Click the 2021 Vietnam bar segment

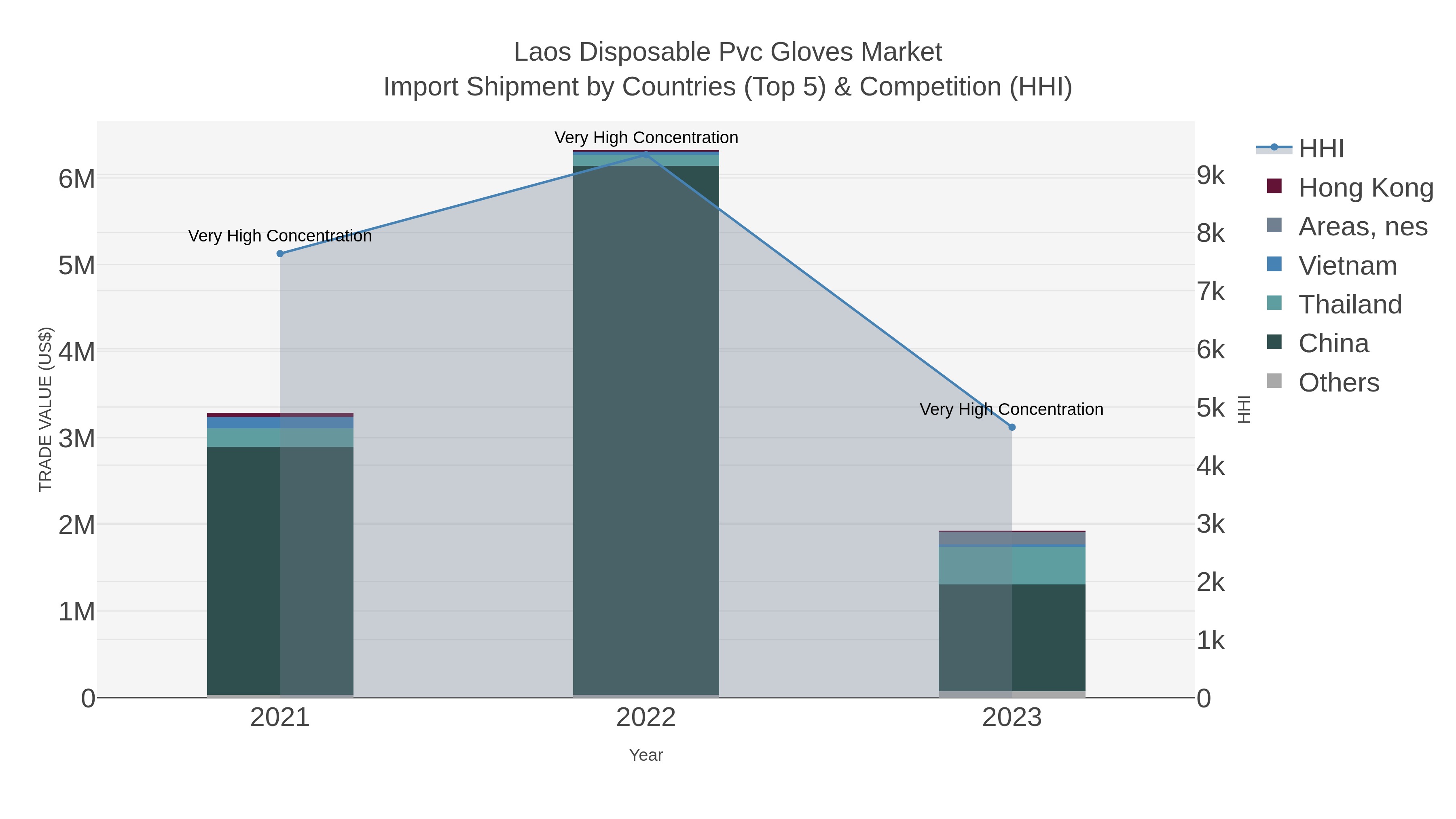(x=280, y=423)
